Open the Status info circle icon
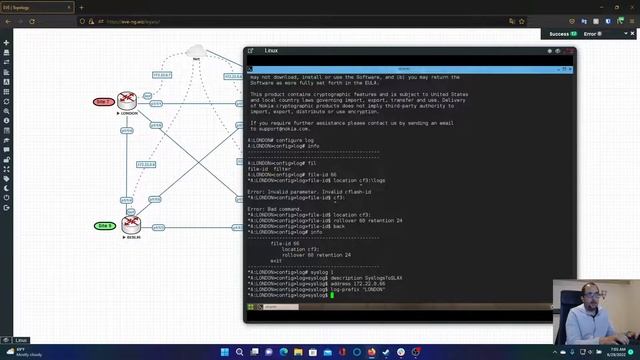The image size is (640, 360). tap(6, 121)
